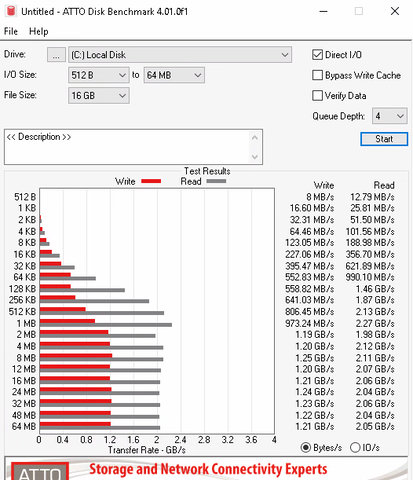Click the 64 MB read value 2.05 GB/s

coord(375,426)
